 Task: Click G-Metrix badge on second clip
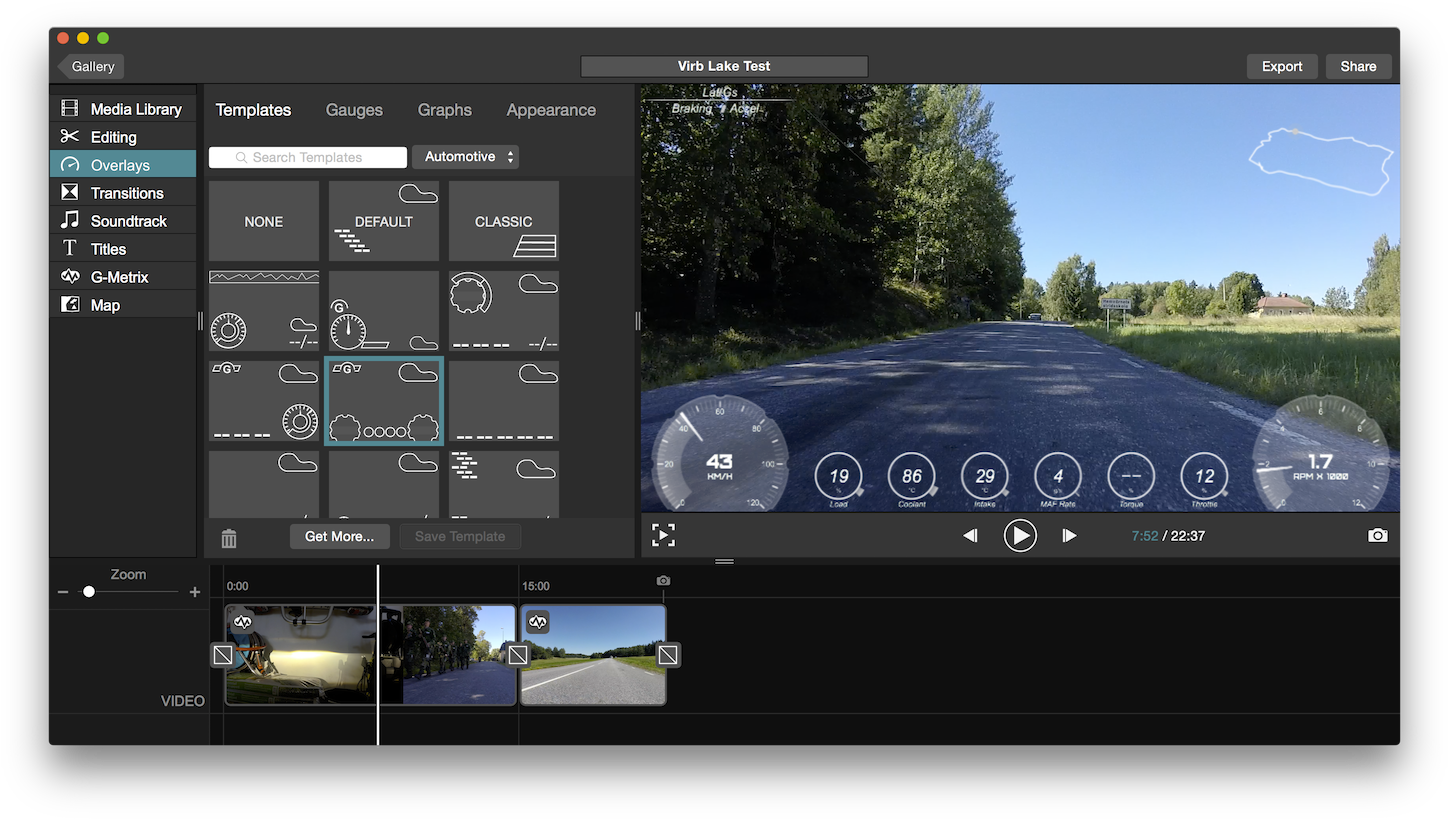(538, 622)
